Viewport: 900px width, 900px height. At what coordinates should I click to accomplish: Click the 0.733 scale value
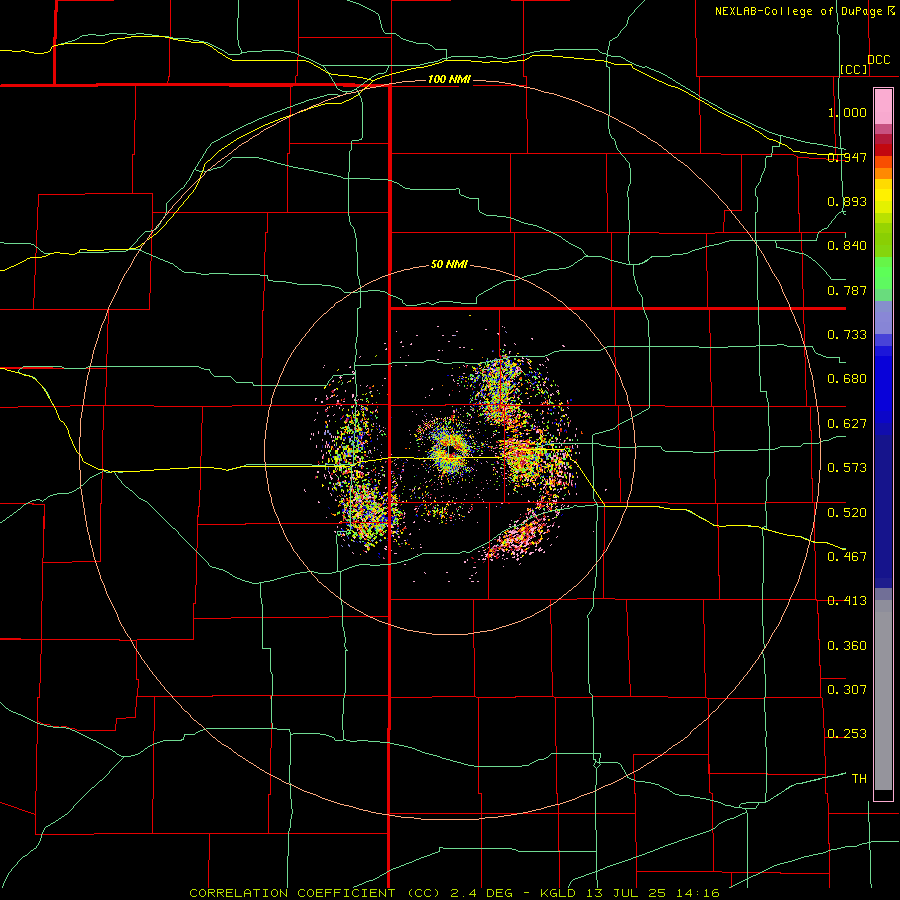coord(847,335)
